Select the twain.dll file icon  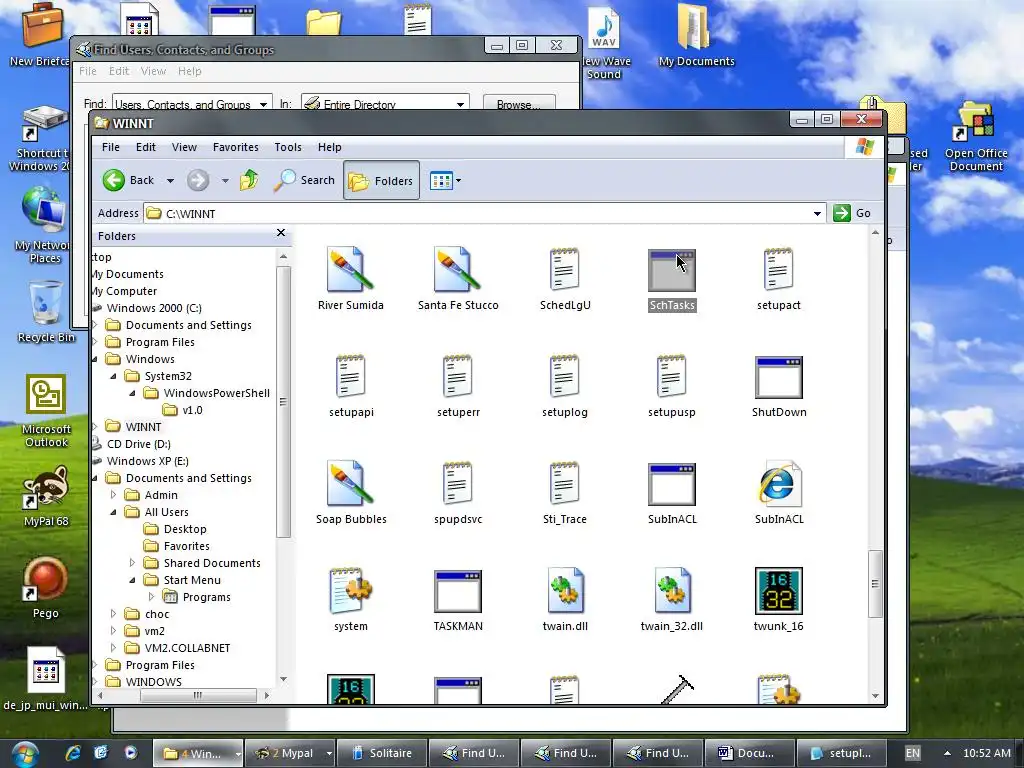pyautogui.click(x=565, y=591)
